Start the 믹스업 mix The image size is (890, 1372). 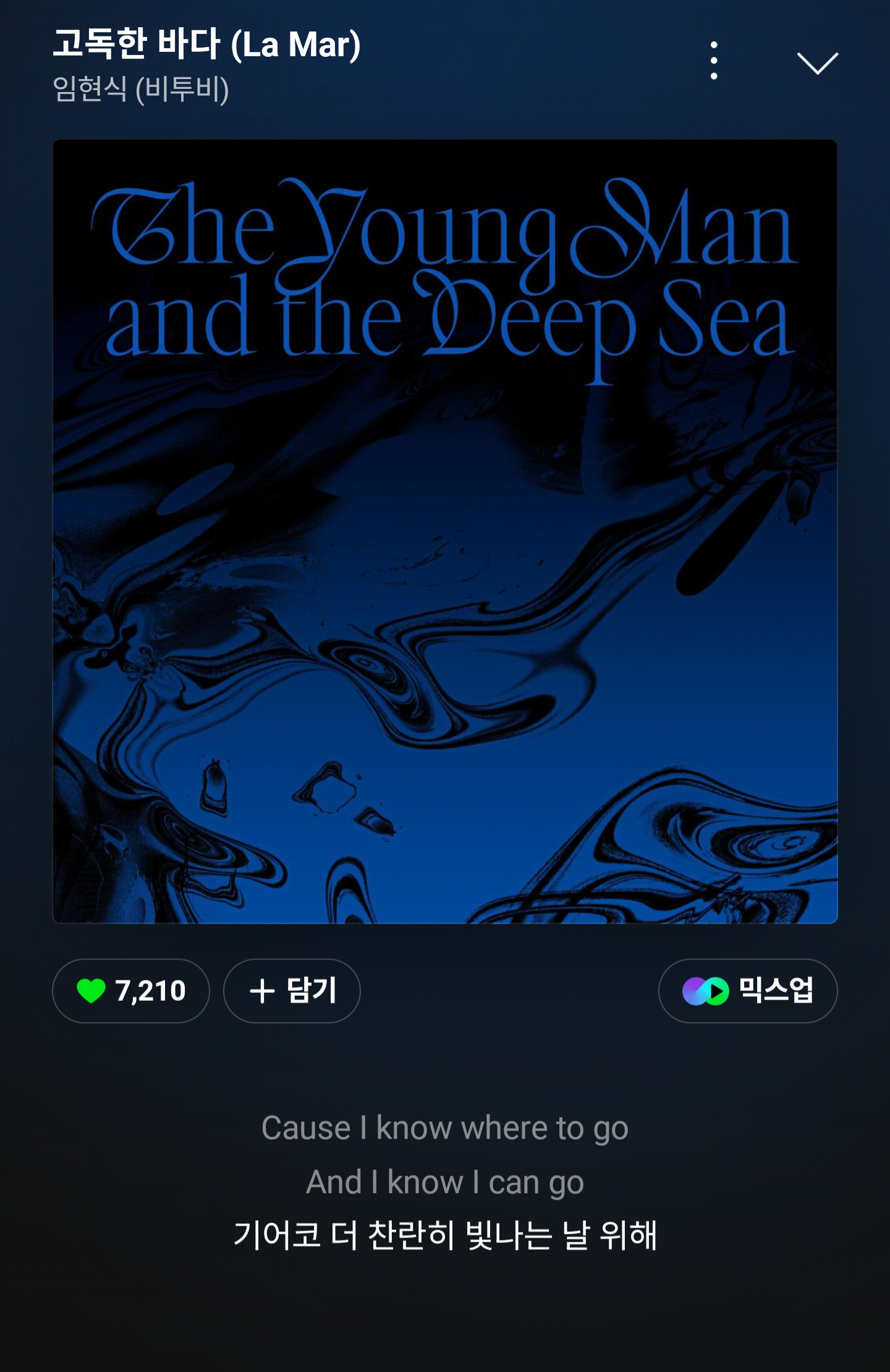point(748,991)
